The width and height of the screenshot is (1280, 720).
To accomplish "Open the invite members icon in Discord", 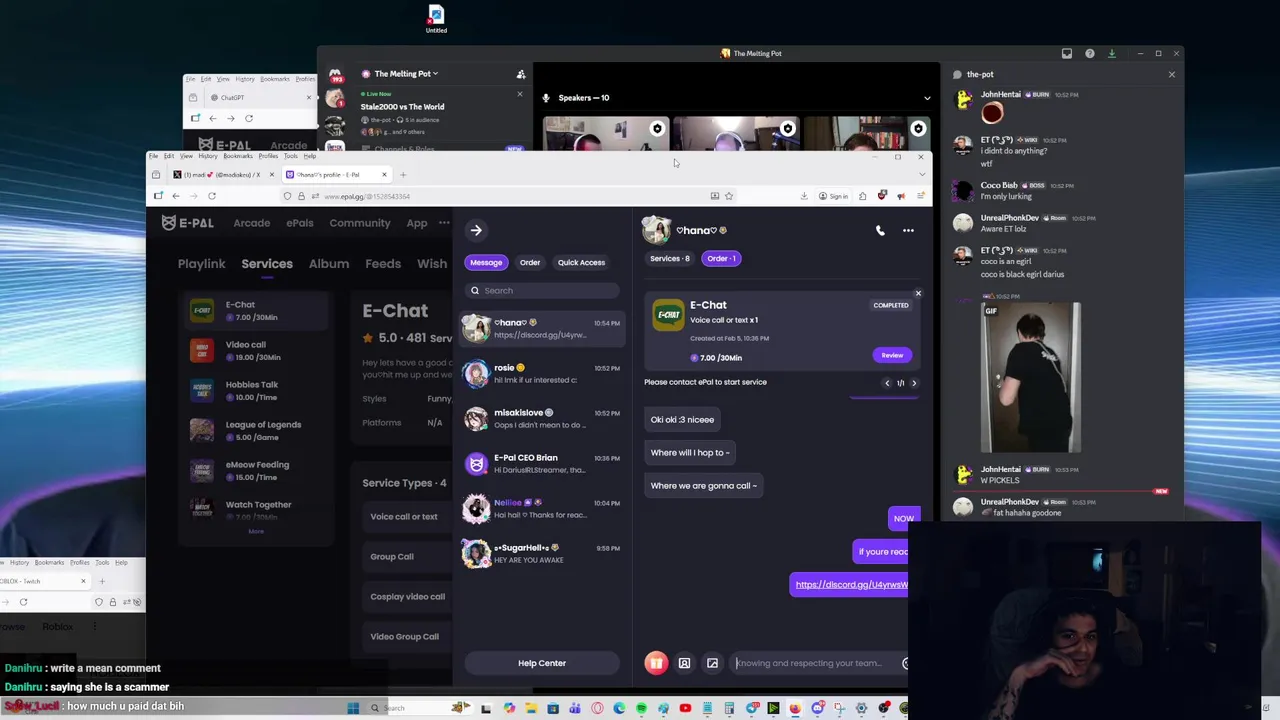I will (521, 74).
